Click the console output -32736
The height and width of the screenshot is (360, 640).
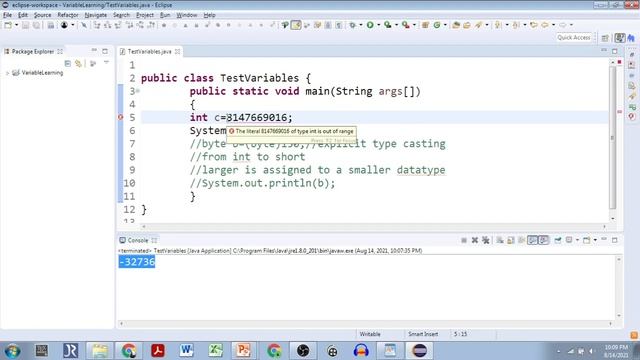coord(137,262)
